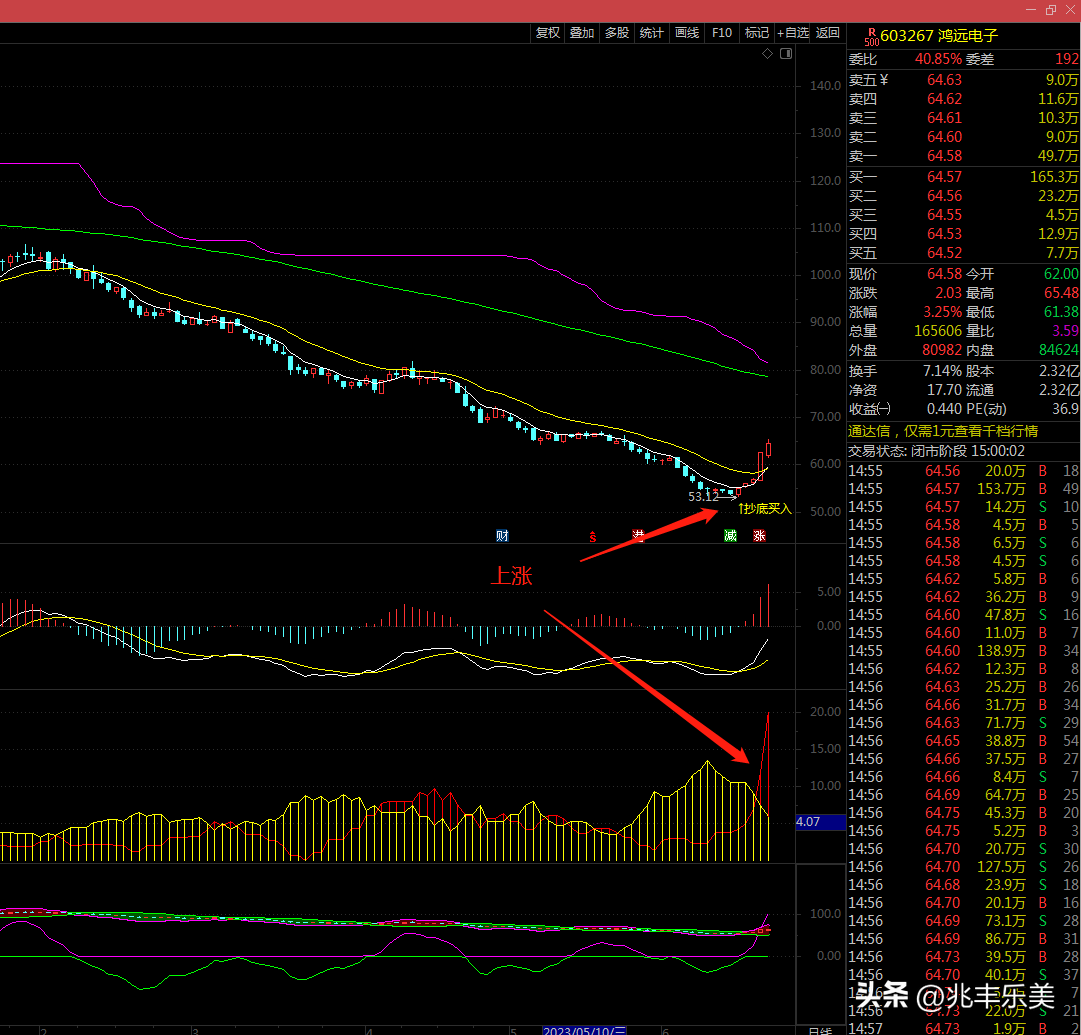Click the 2023/05/10 date marker on timeline
The image size is (1081, 1035).
click(584, 1030)
